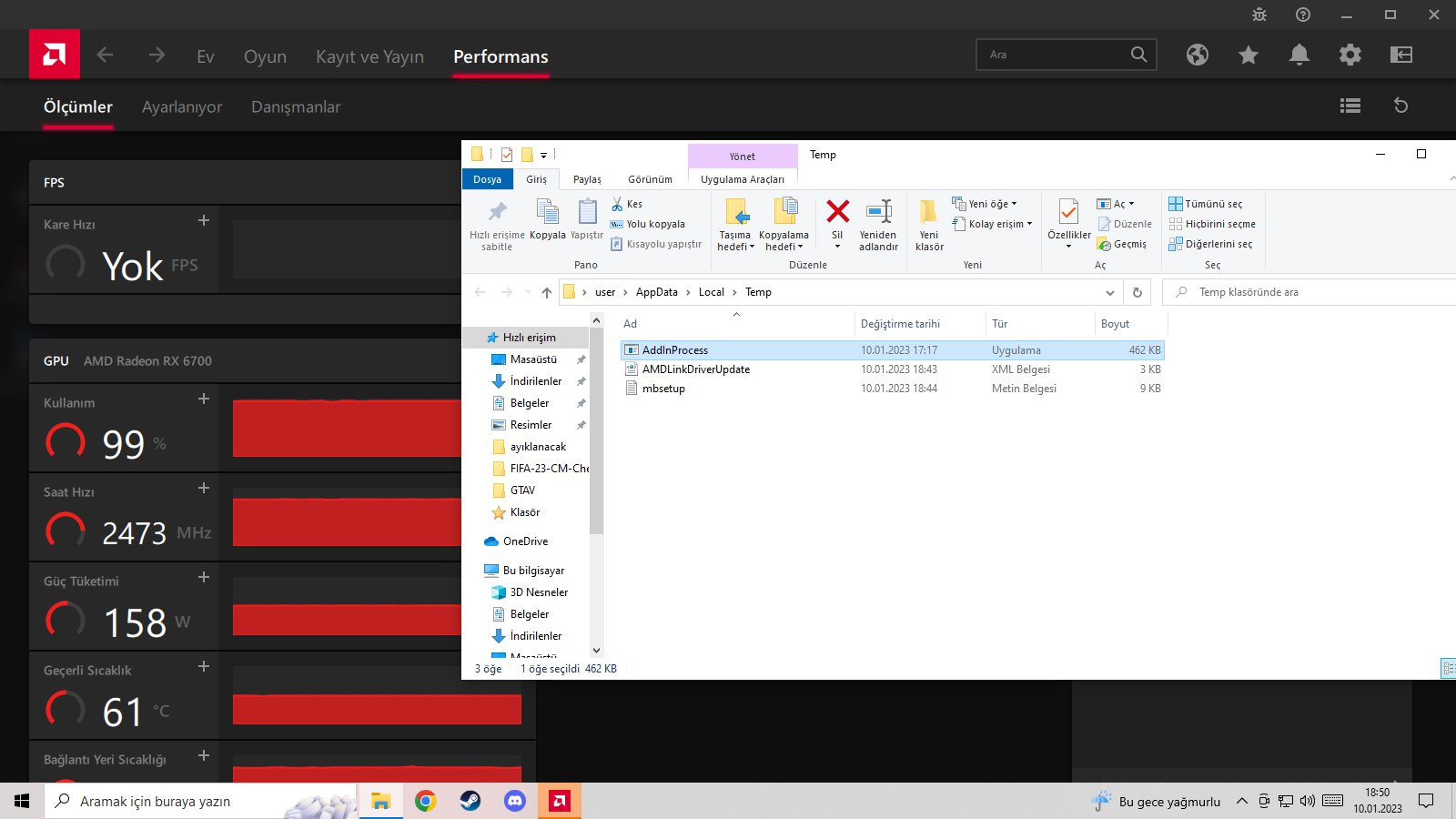Switch to Görünüm ribbon tab

tap(650, 179)
